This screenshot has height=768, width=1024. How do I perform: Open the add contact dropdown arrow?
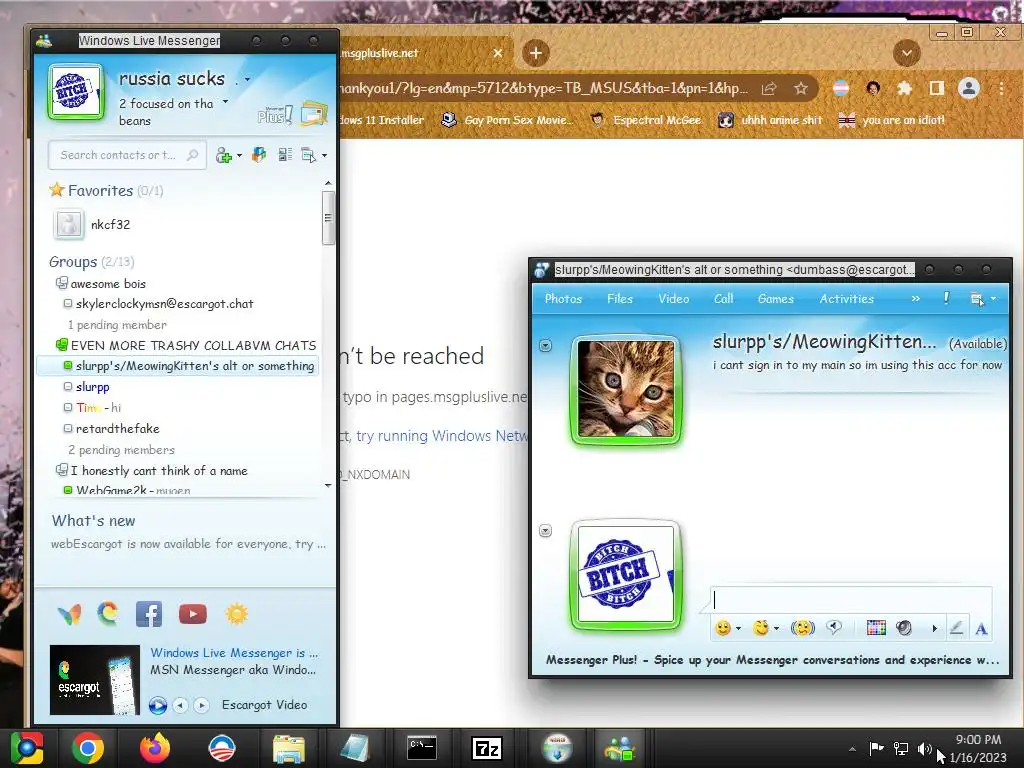pyautogui.click(x=239, y=155)
